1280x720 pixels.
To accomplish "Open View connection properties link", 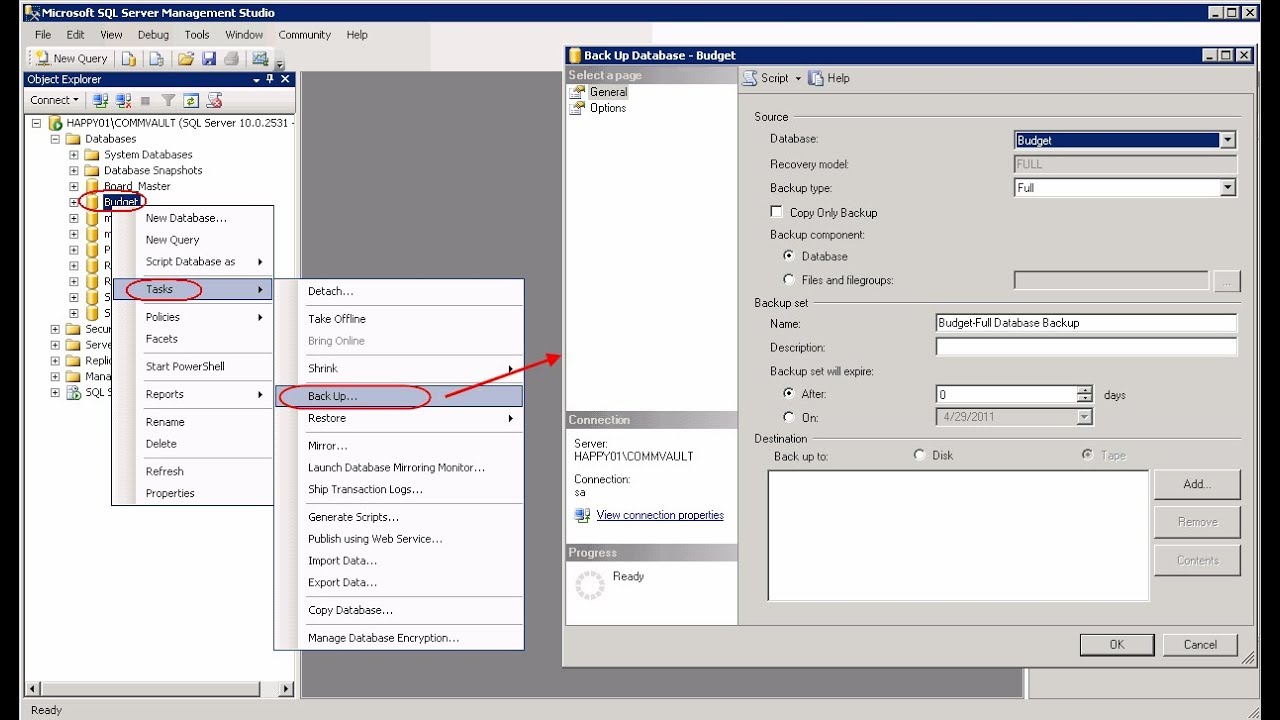I will tap(660, 515).
